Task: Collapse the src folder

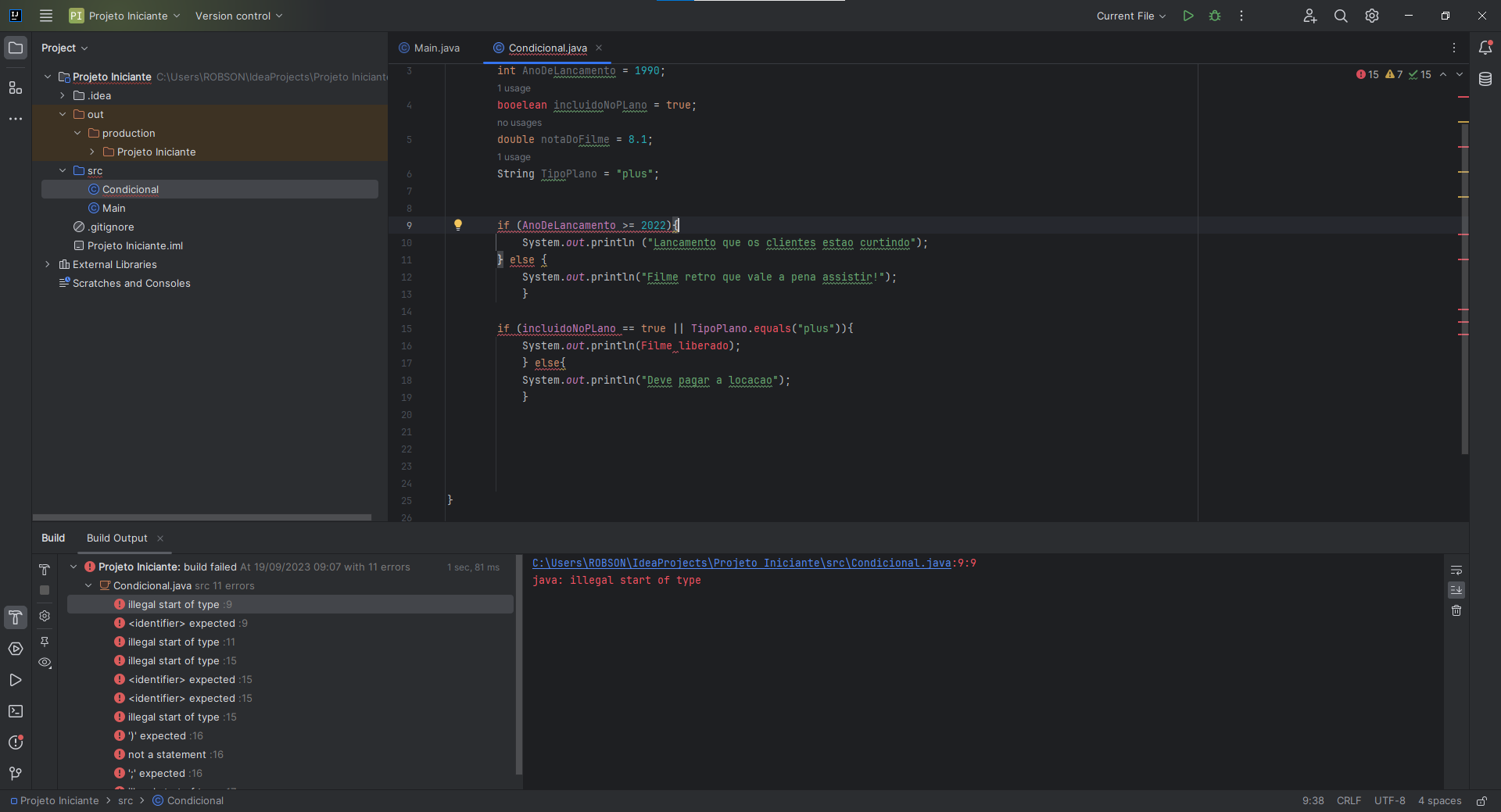Action: pyautogui.click(x=63, y=170)
